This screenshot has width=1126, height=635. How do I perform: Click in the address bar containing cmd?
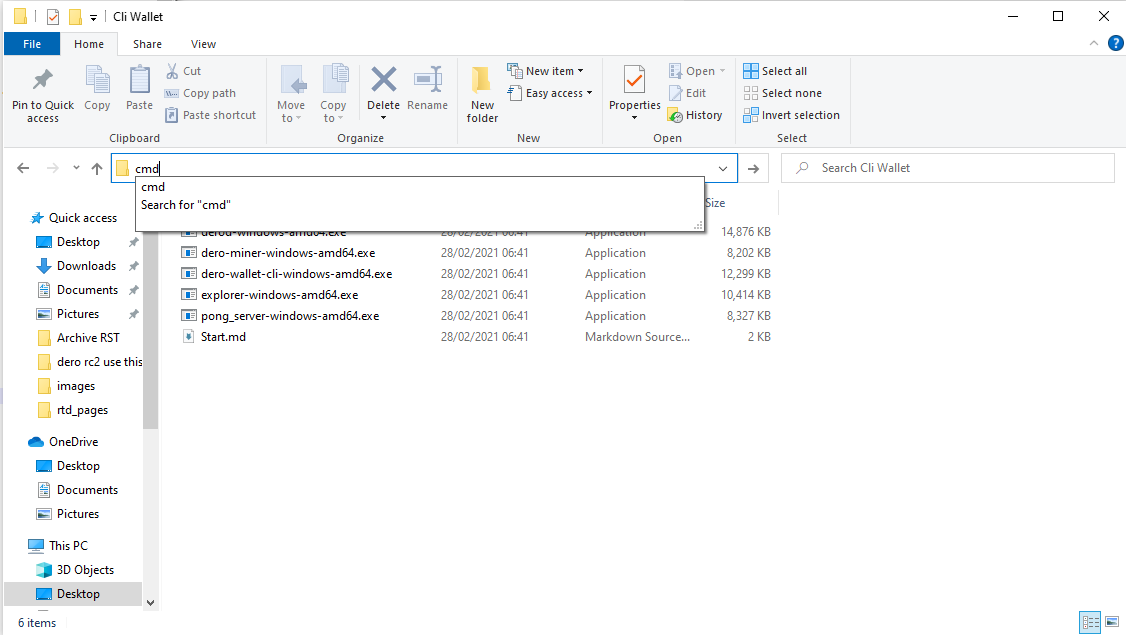tap(424, 168)
